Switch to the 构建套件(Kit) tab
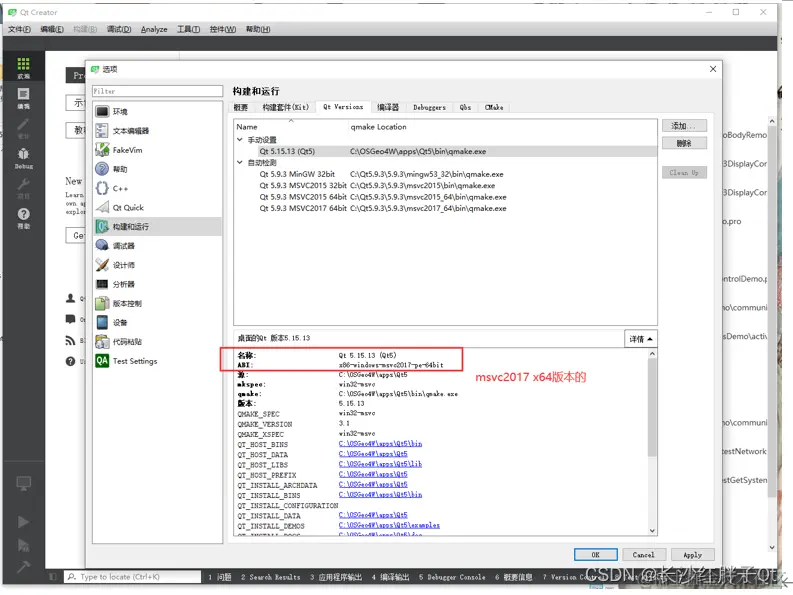 click(285, 107)
